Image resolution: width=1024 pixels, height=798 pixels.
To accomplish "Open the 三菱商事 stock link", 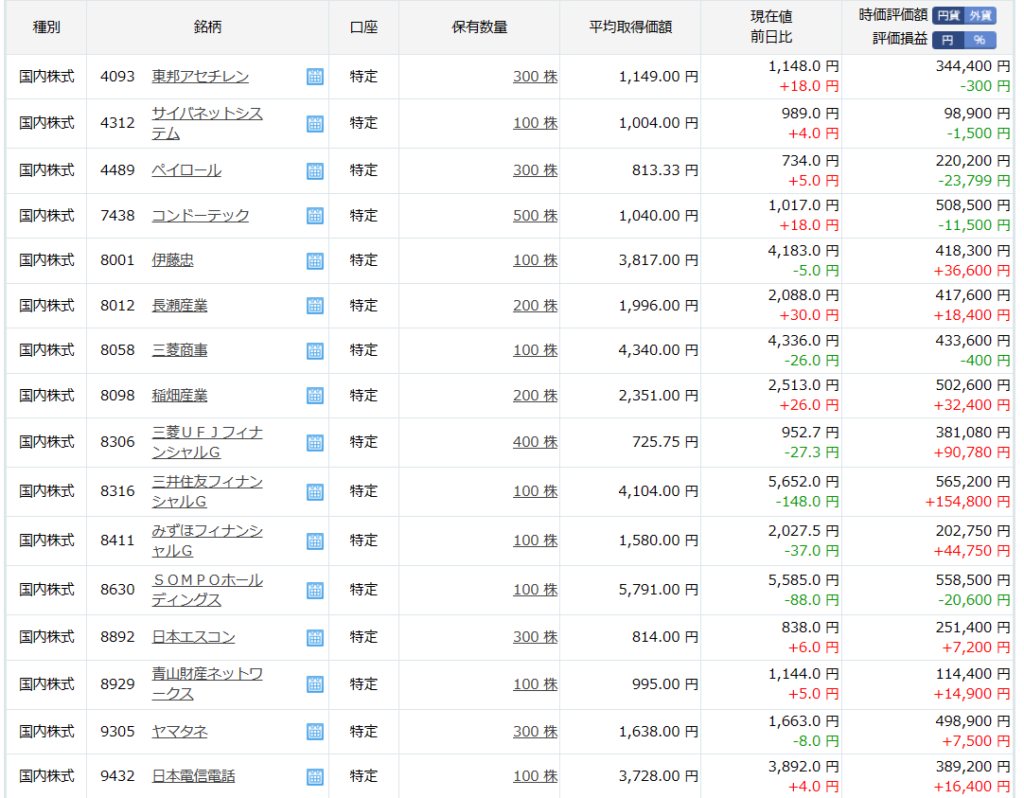I will click(x=180, y=350).
